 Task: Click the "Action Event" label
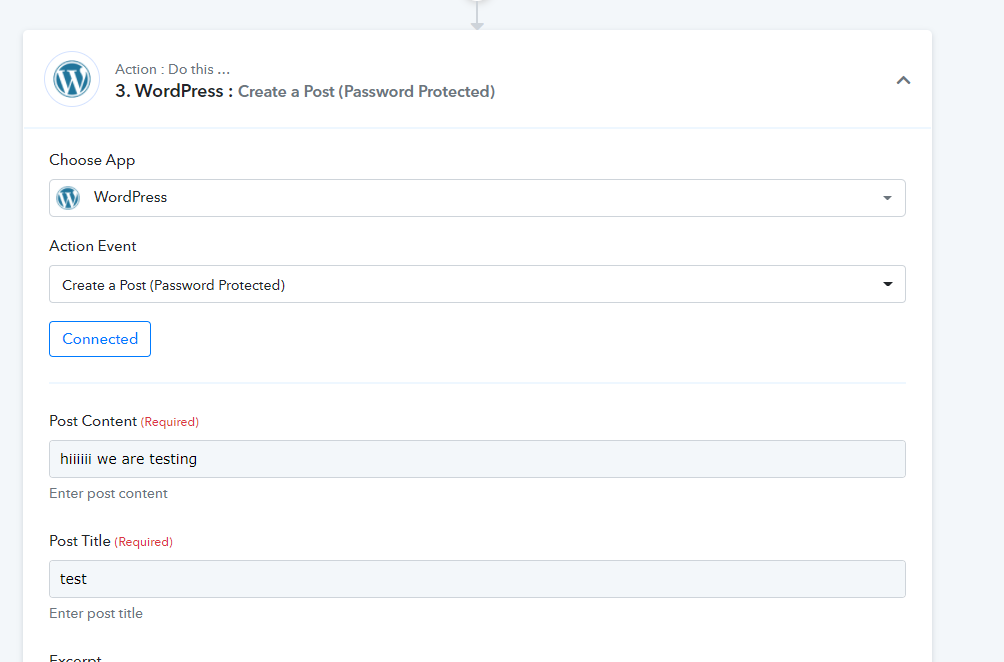(93, 246)
